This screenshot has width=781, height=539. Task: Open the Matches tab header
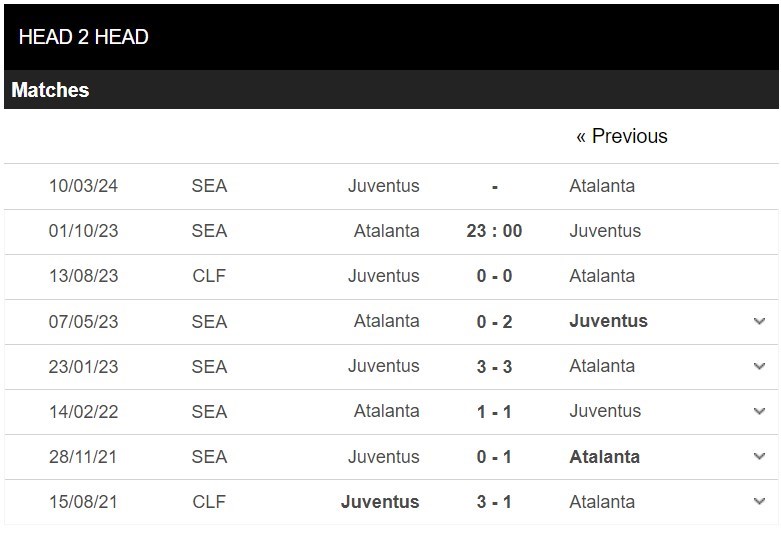[50, 90]
